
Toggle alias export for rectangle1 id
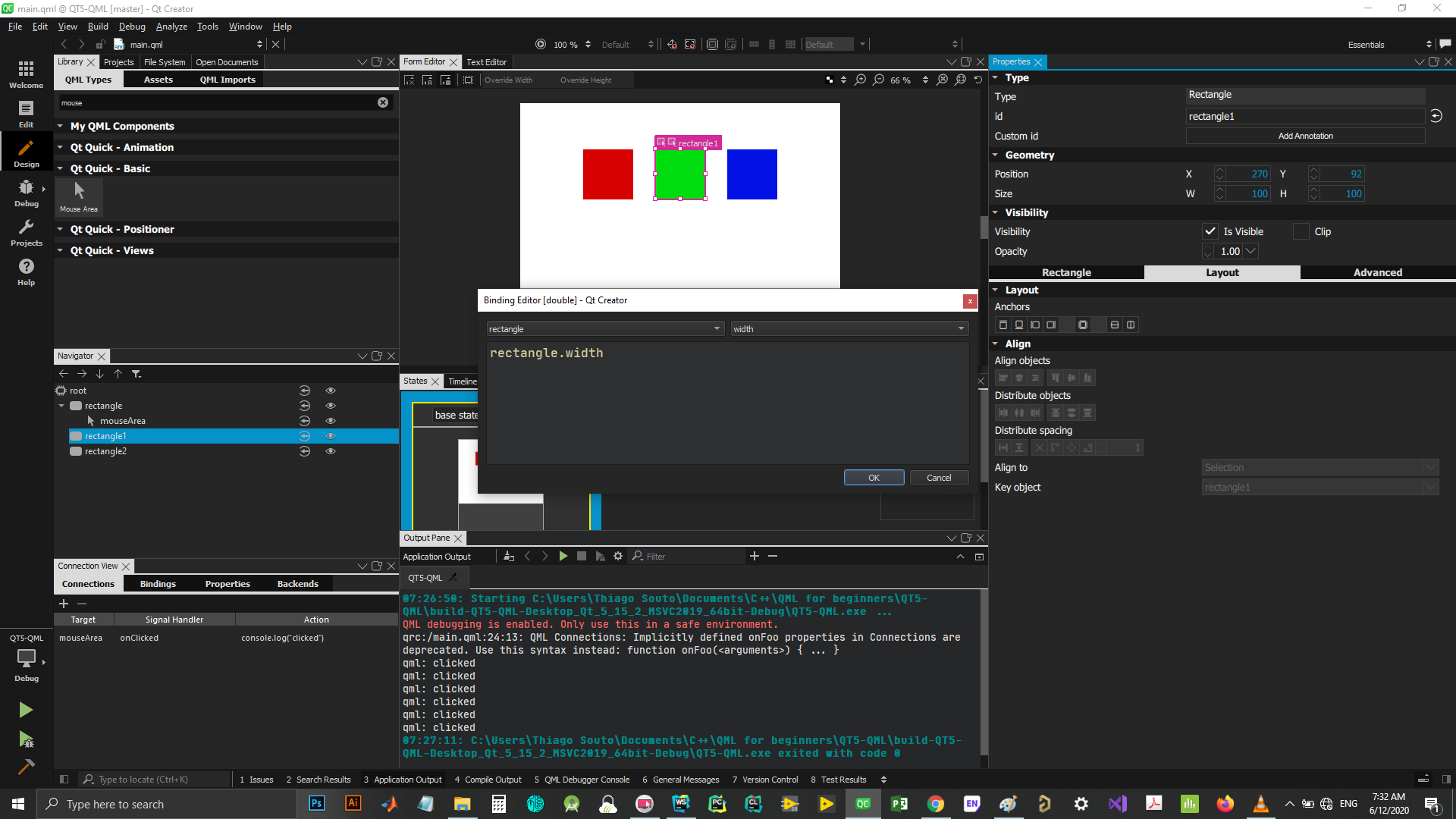(x=1436, y=116)
